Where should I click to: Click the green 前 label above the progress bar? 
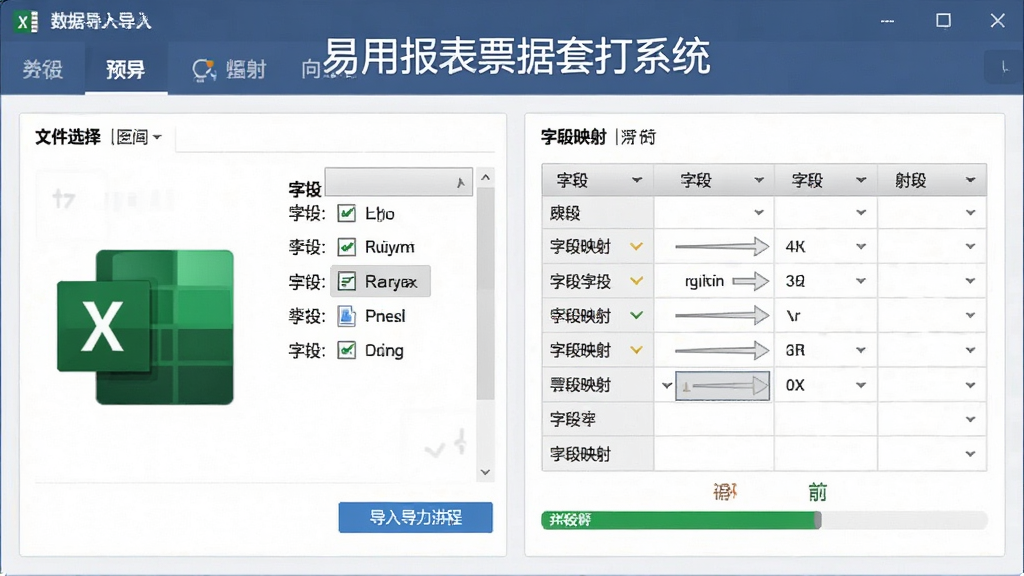[817, 491]
